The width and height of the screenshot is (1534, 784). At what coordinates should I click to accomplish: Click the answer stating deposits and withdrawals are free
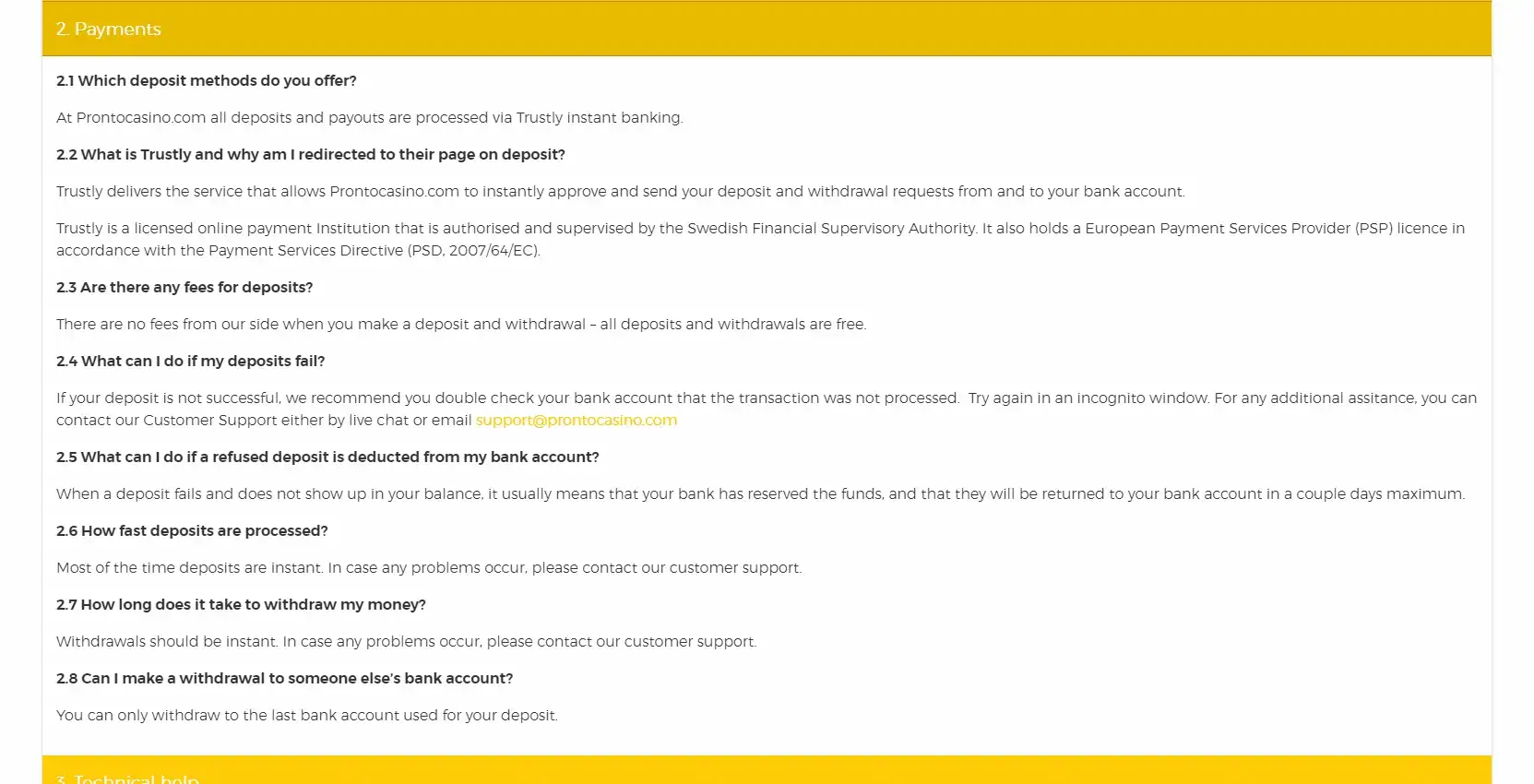click(x=461, y=325)
